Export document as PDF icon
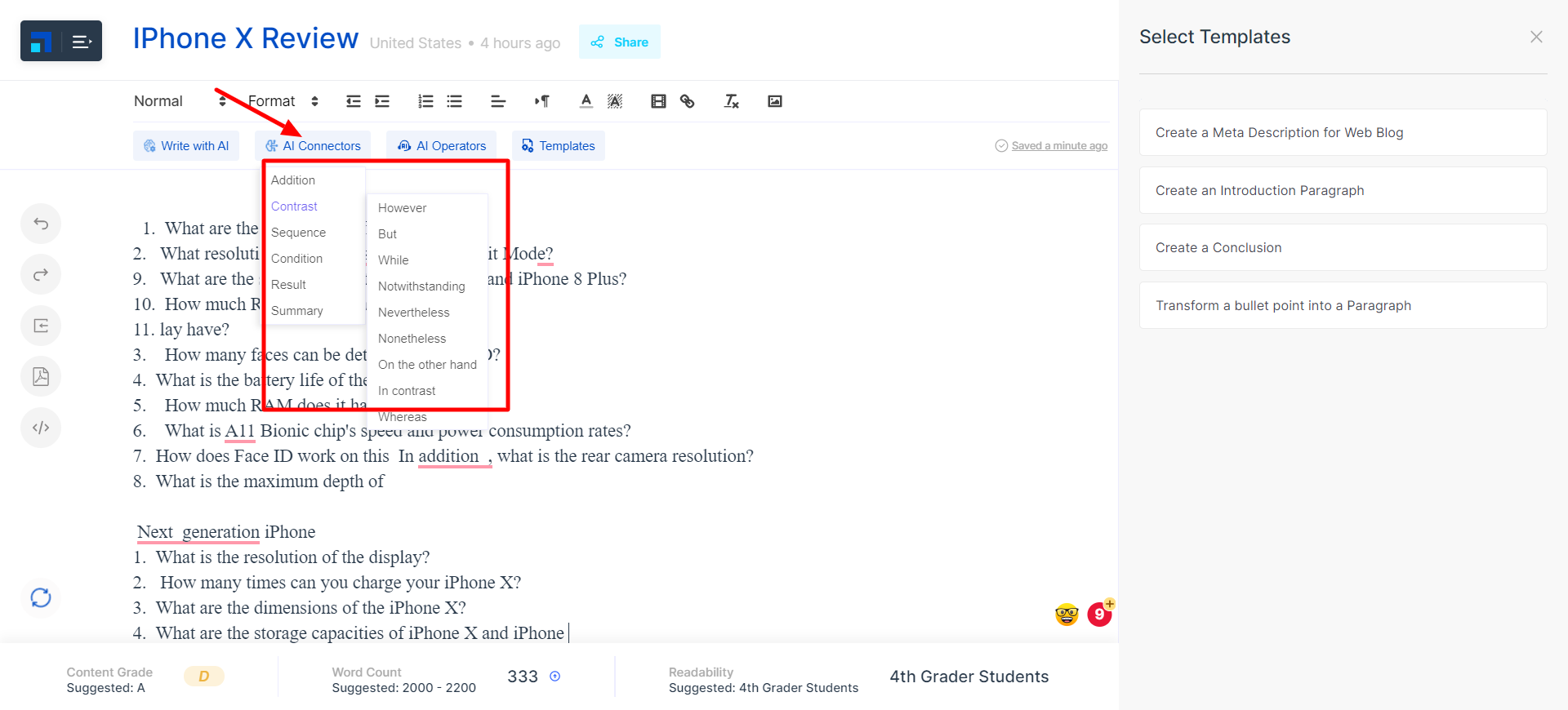This screenshot has width=1568, height=710. 41,376
